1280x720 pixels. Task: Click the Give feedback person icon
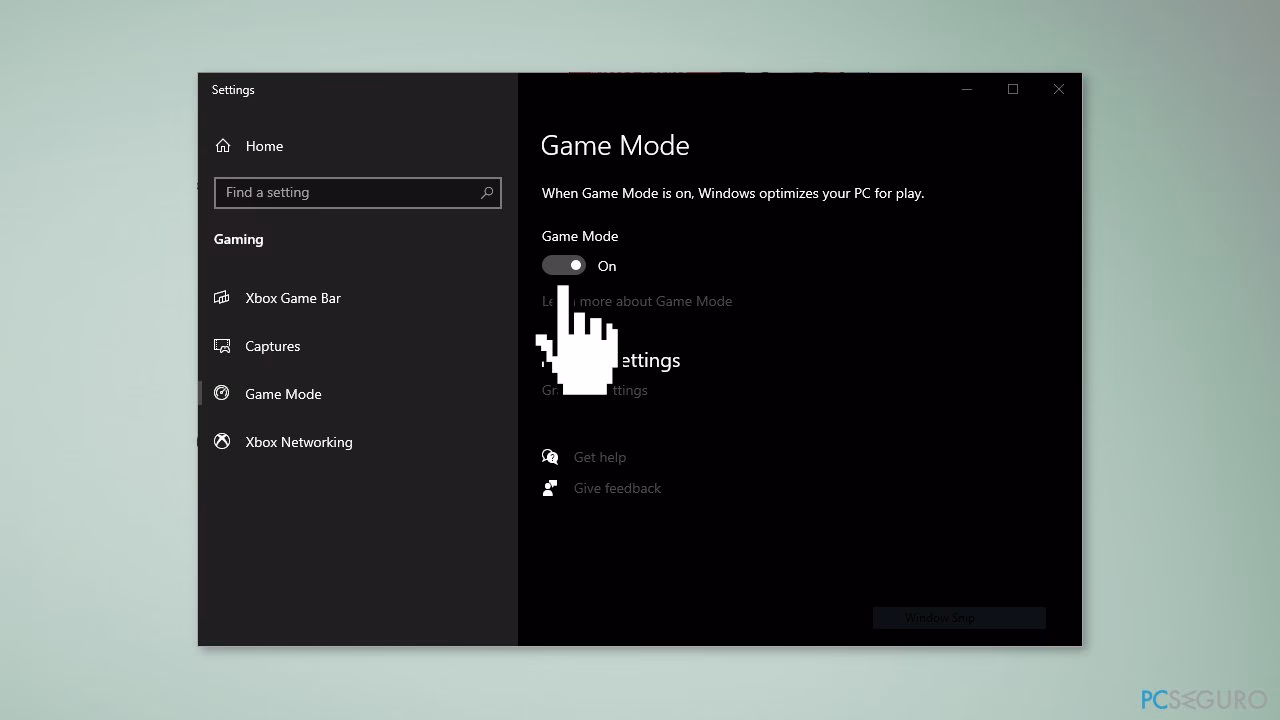point(550,488)
